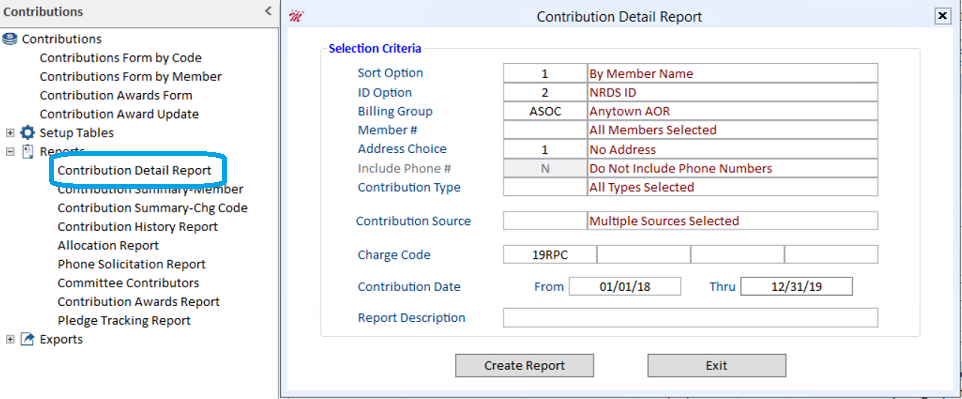Screen dimensions: 962x399
Task: Click the Report Description text field
Action: [x=690, y=318]
